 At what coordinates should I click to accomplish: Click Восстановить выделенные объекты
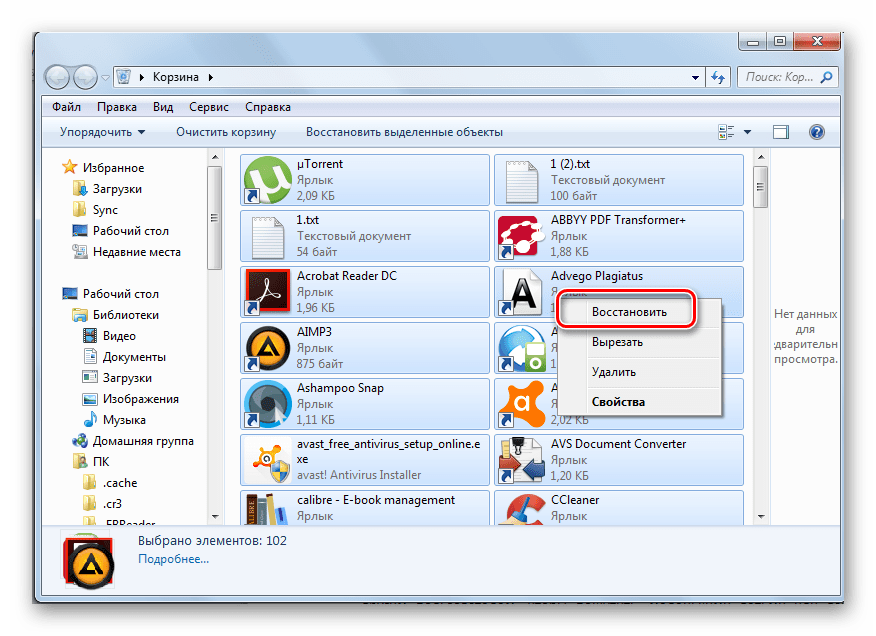point(404,132)
